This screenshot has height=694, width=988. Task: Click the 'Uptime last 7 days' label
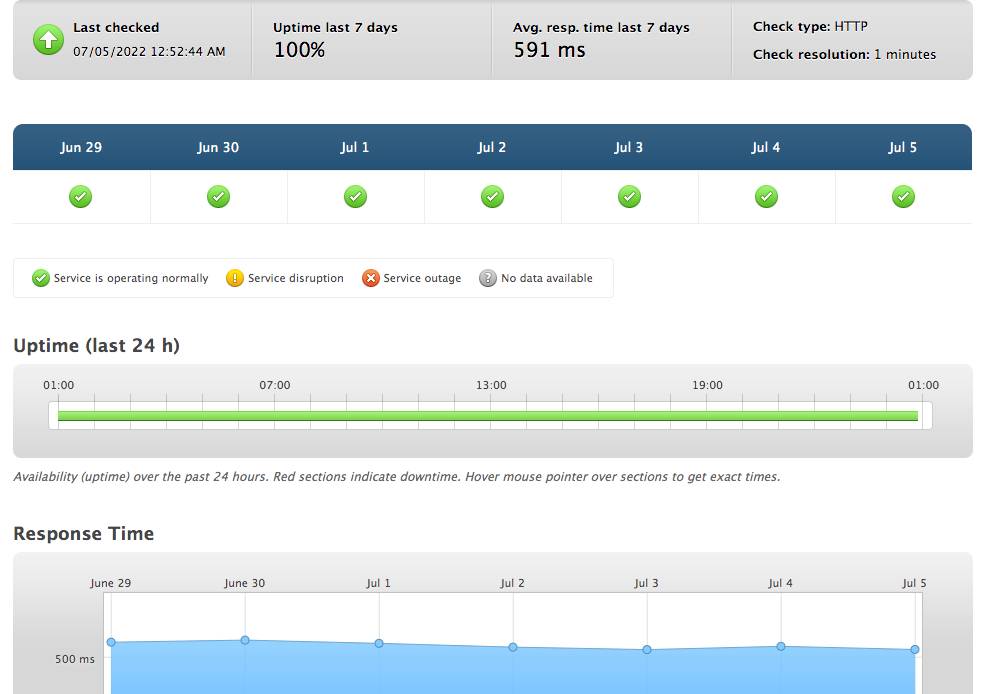coord(335,28)
